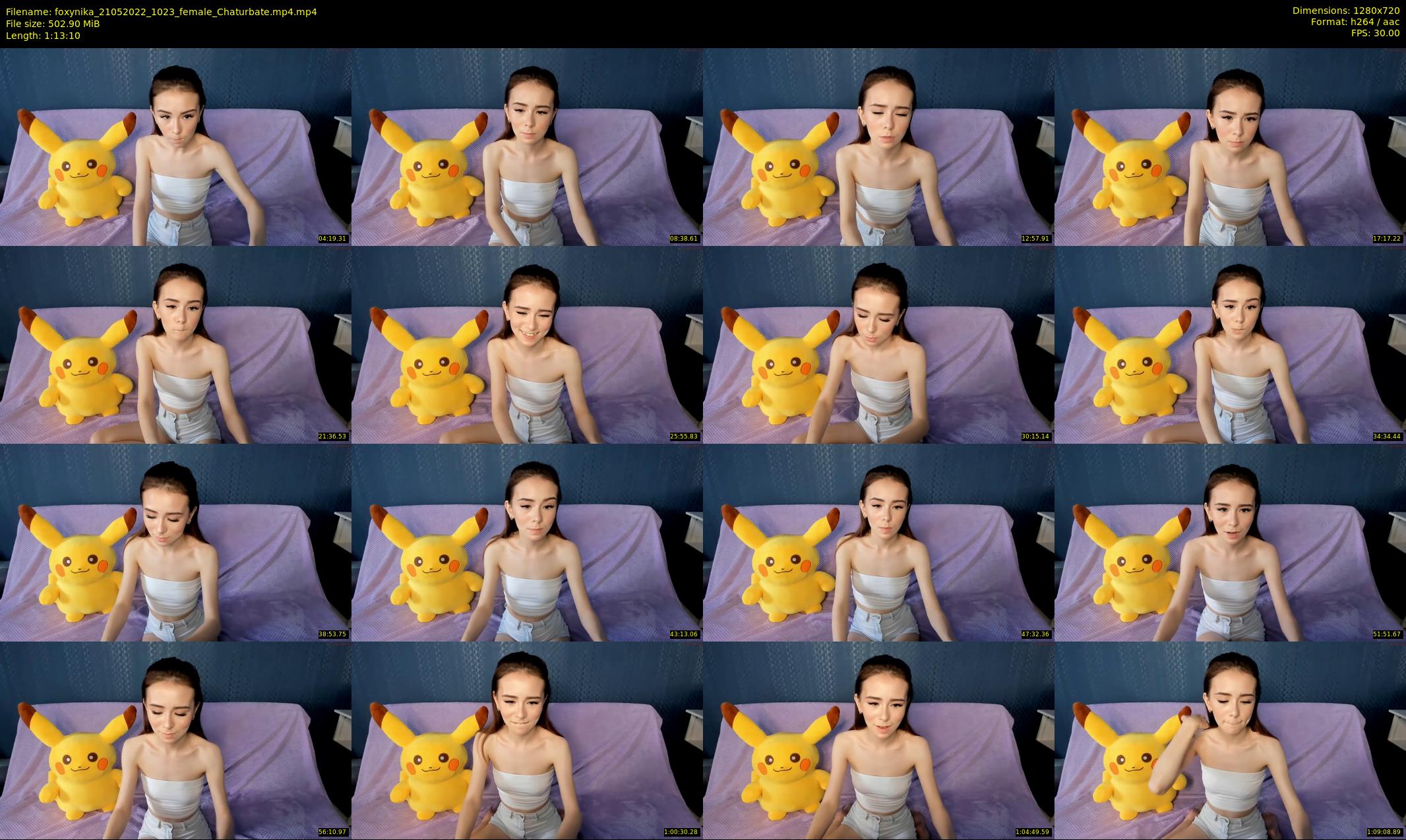
Task: Open the frame stamped 1:00:30.28
Action: click(x=527, y=740)
